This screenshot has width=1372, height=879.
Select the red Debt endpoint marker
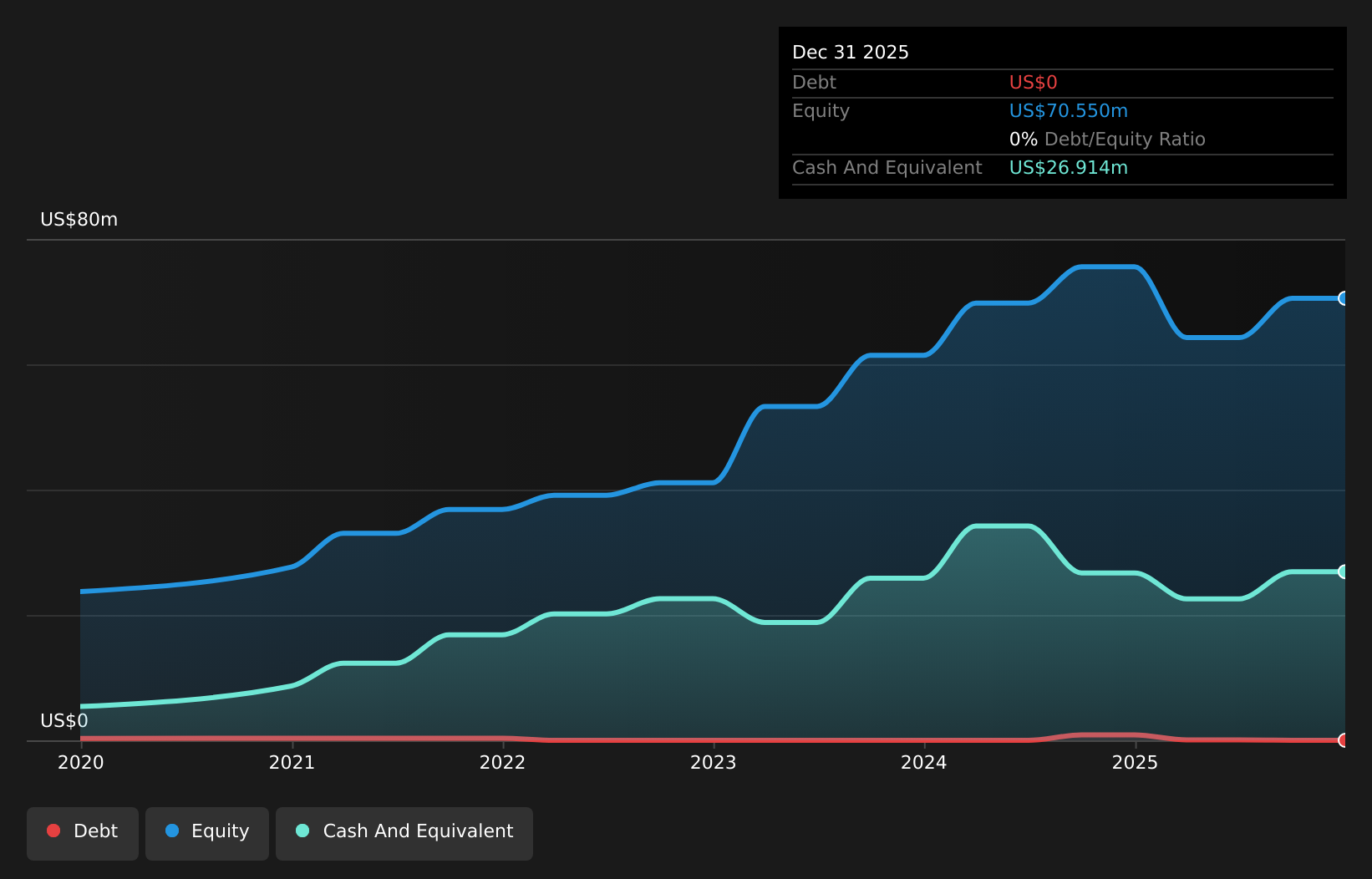coord(1344,740)
